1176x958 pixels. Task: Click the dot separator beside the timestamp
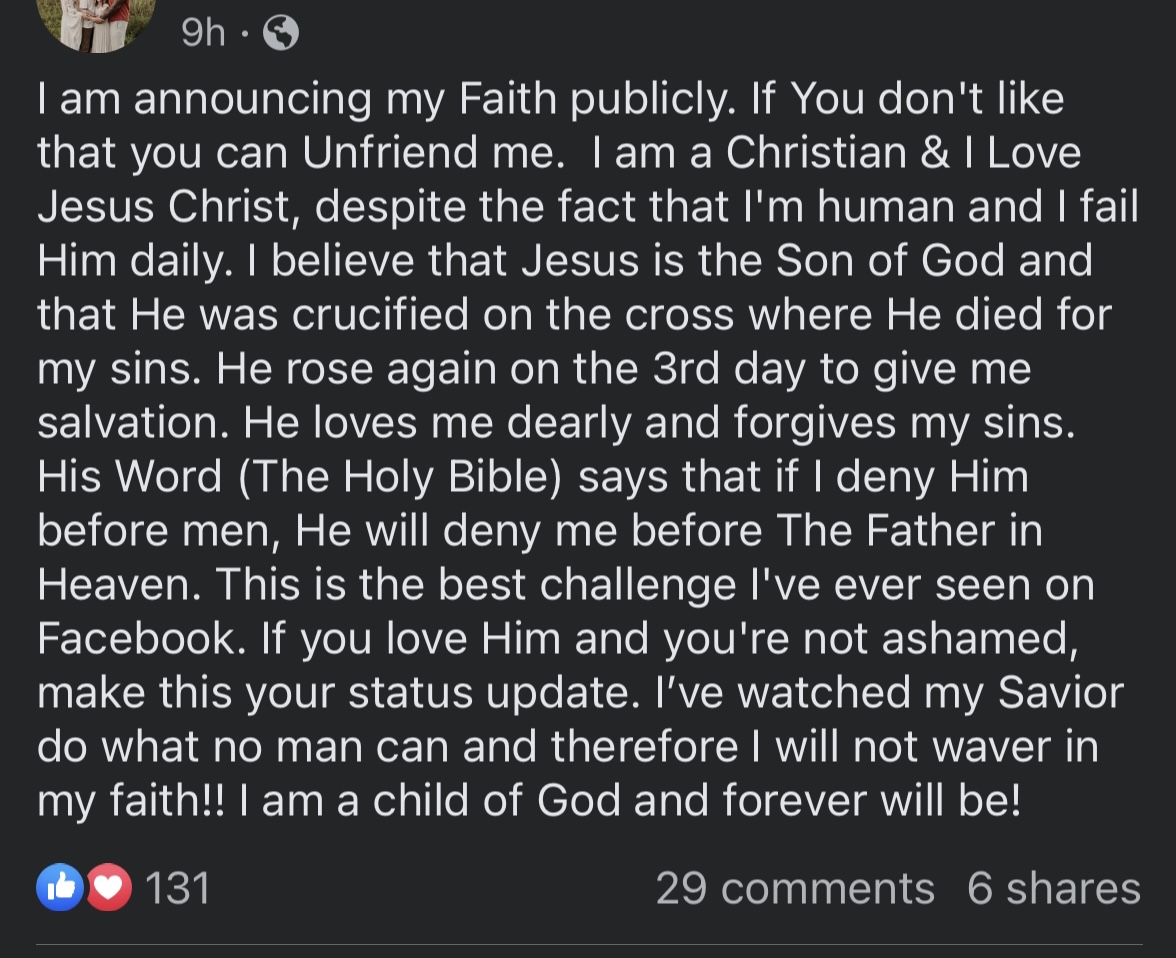point(244,34)
